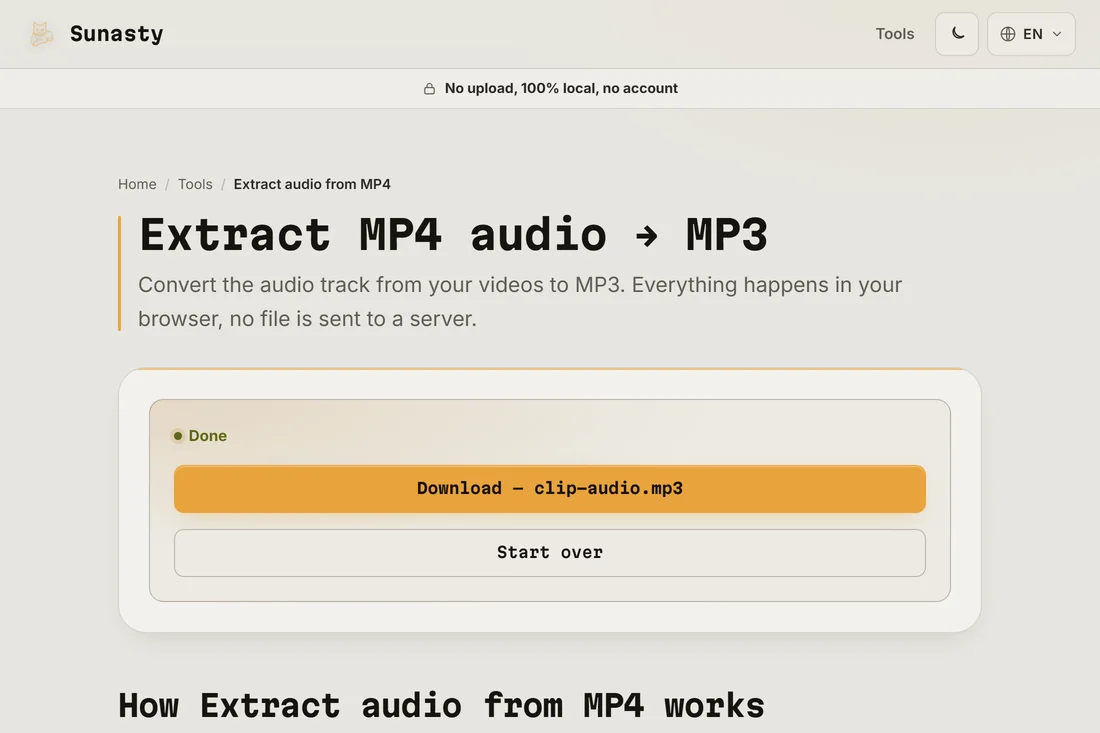1100x733 pixels.
Task: Toggle dark mode with moon icon
Action: [x=957, y=34]
